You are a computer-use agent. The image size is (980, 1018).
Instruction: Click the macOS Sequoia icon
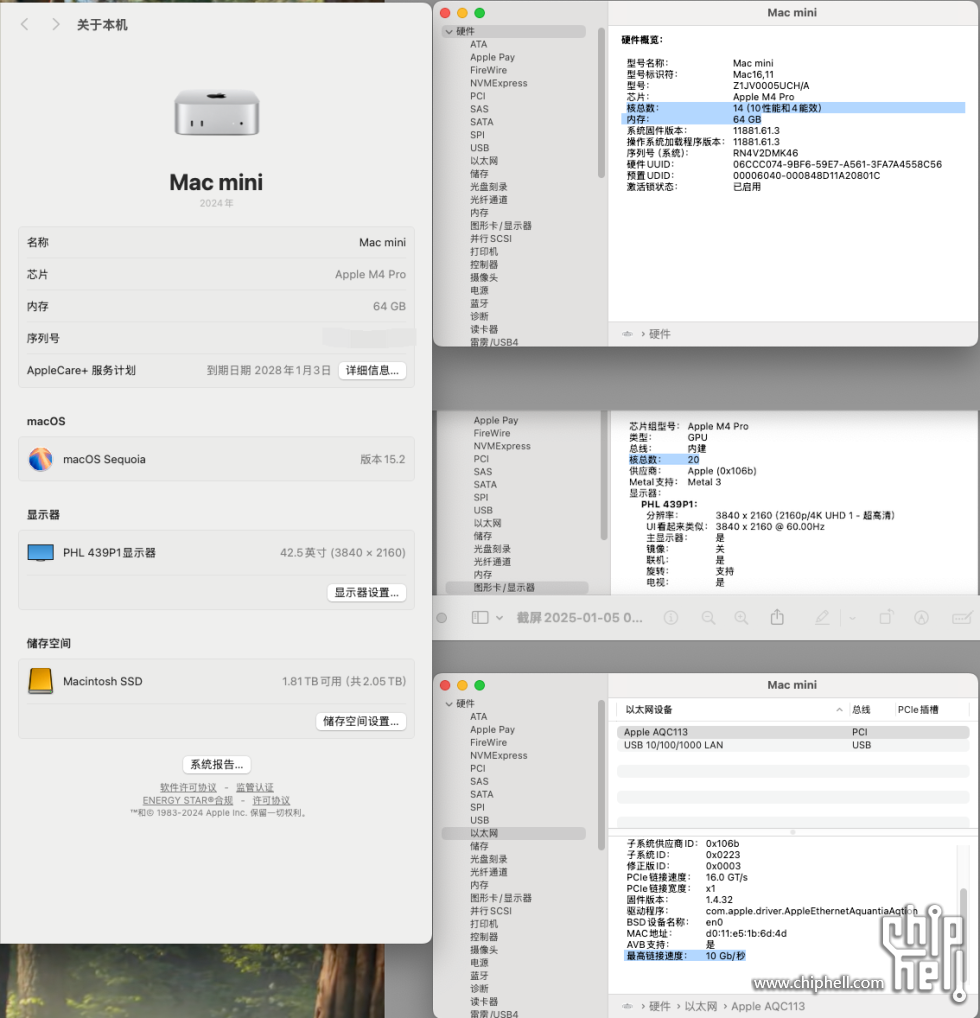click(40, 459)
